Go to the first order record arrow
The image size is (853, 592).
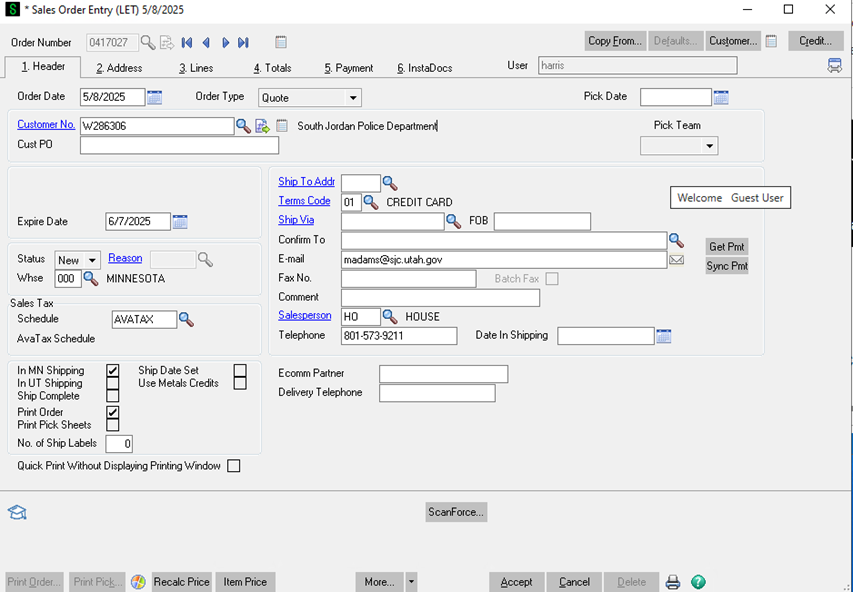click(x=187, y=42)
